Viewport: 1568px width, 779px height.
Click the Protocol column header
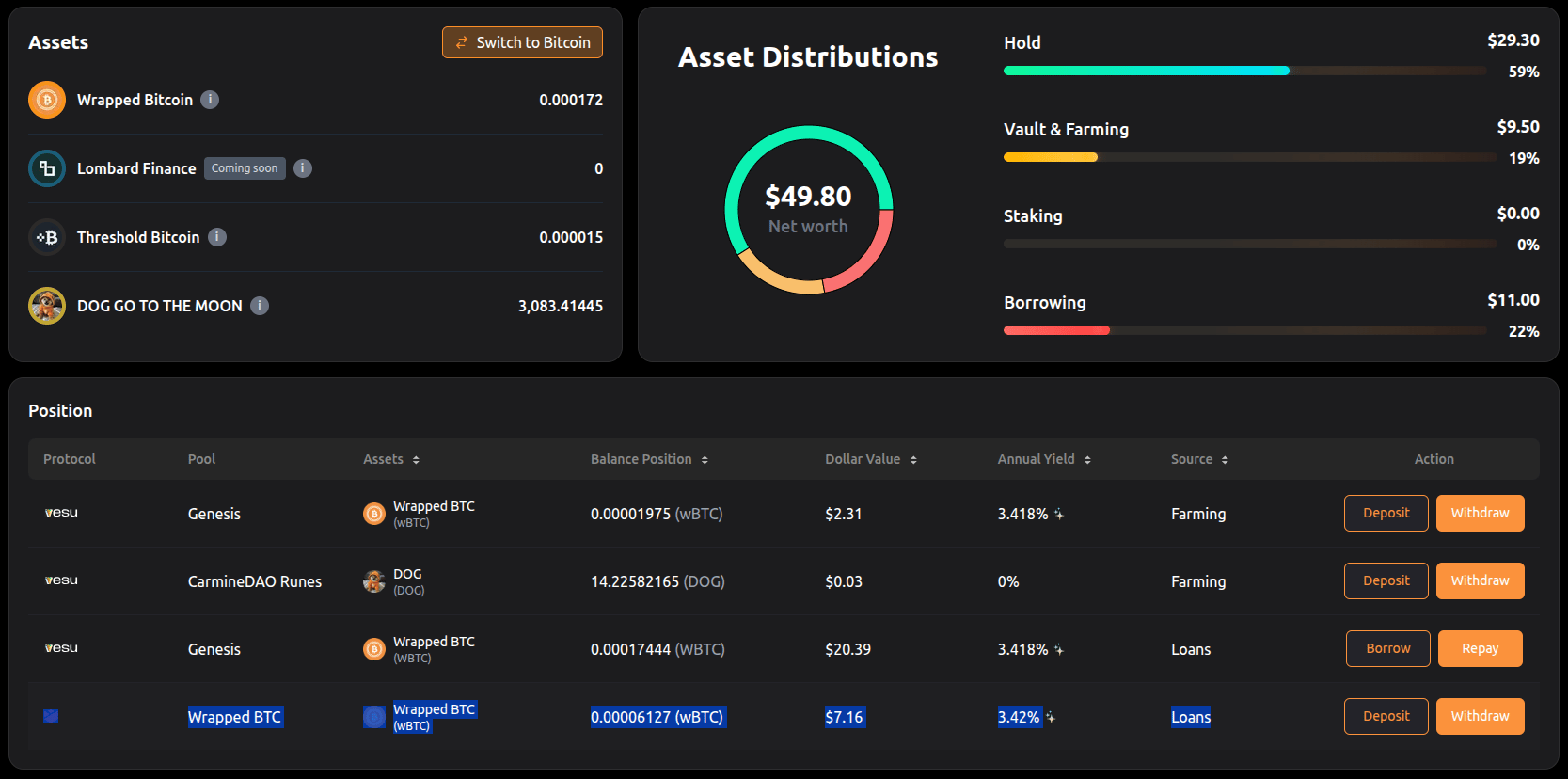[70, 459]
